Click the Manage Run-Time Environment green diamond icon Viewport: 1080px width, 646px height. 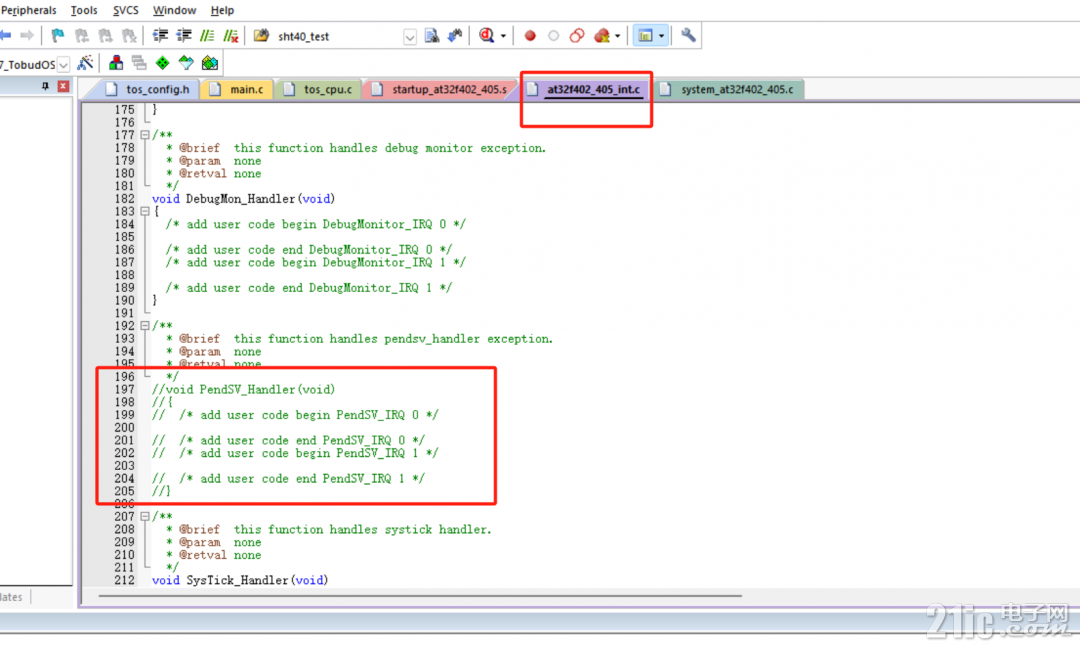(x=163, y=63)
